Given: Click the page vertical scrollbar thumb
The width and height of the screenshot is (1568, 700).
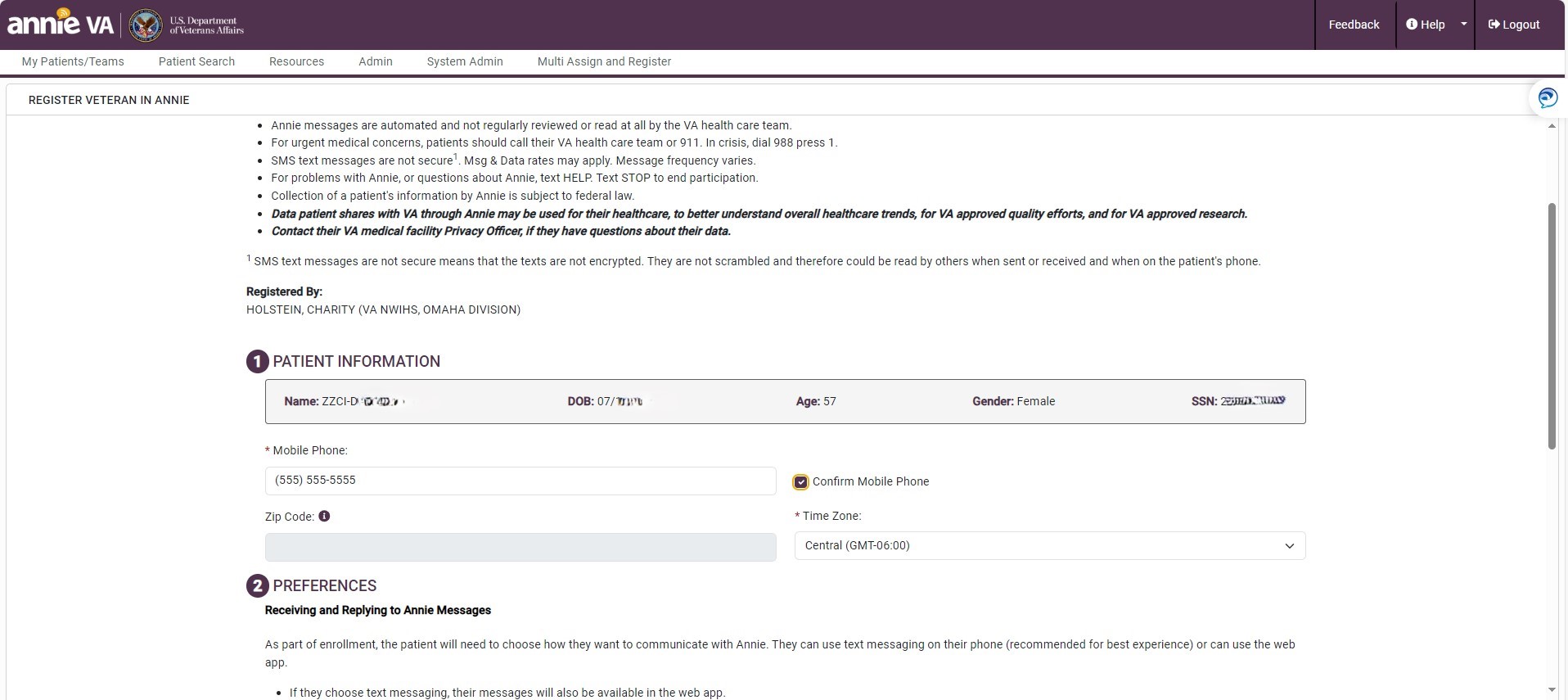Looking at the screenshot, I should [x=1551, y=325].
